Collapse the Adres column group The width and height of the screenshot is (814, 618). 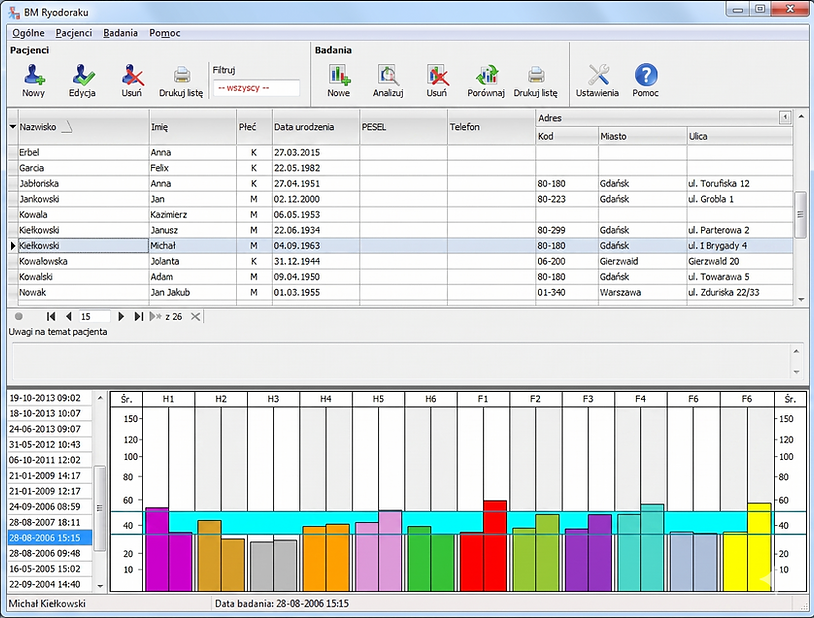[x=785, y=117]
